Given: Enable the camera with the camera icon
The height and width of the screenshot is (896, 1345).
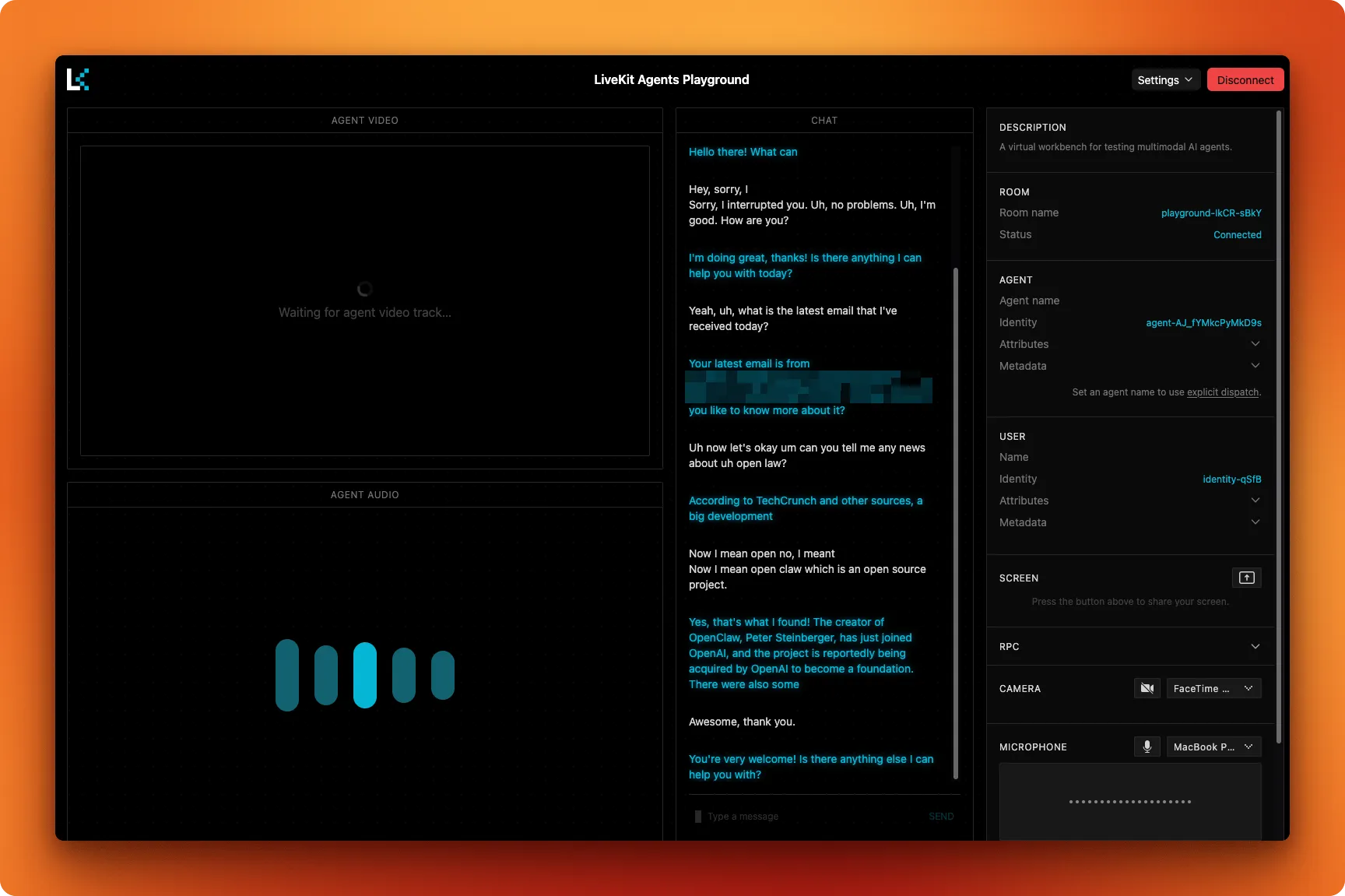Looking at the screenshot, I should [x=1147, y=688].
